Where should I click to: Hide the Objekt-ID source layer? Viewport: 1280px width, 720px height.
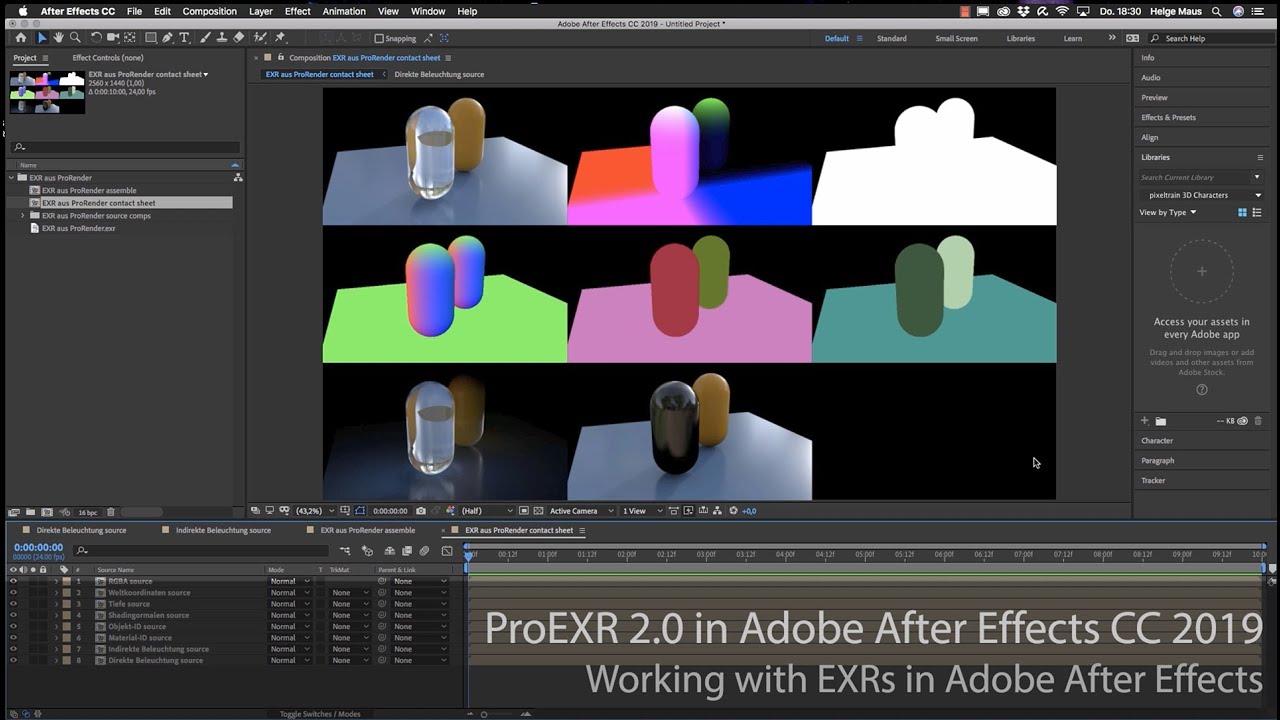(13, 626)
